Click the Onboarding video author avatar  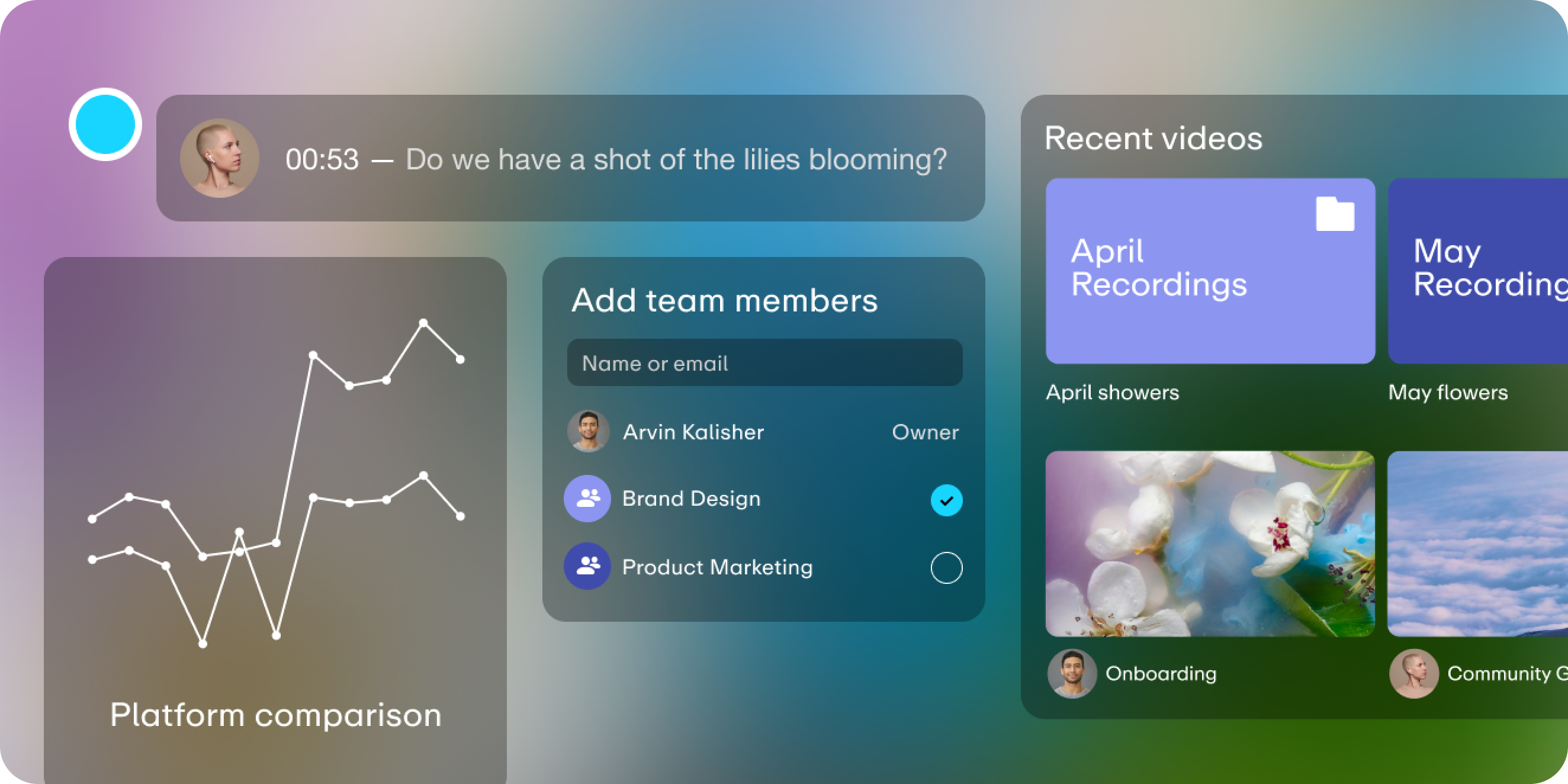[1071, 673]
